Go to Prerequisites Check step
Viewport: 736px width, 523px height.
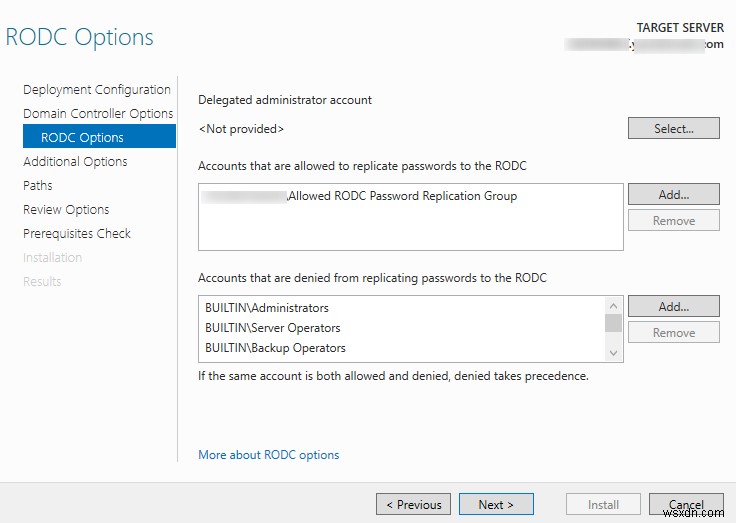(77, 233)
